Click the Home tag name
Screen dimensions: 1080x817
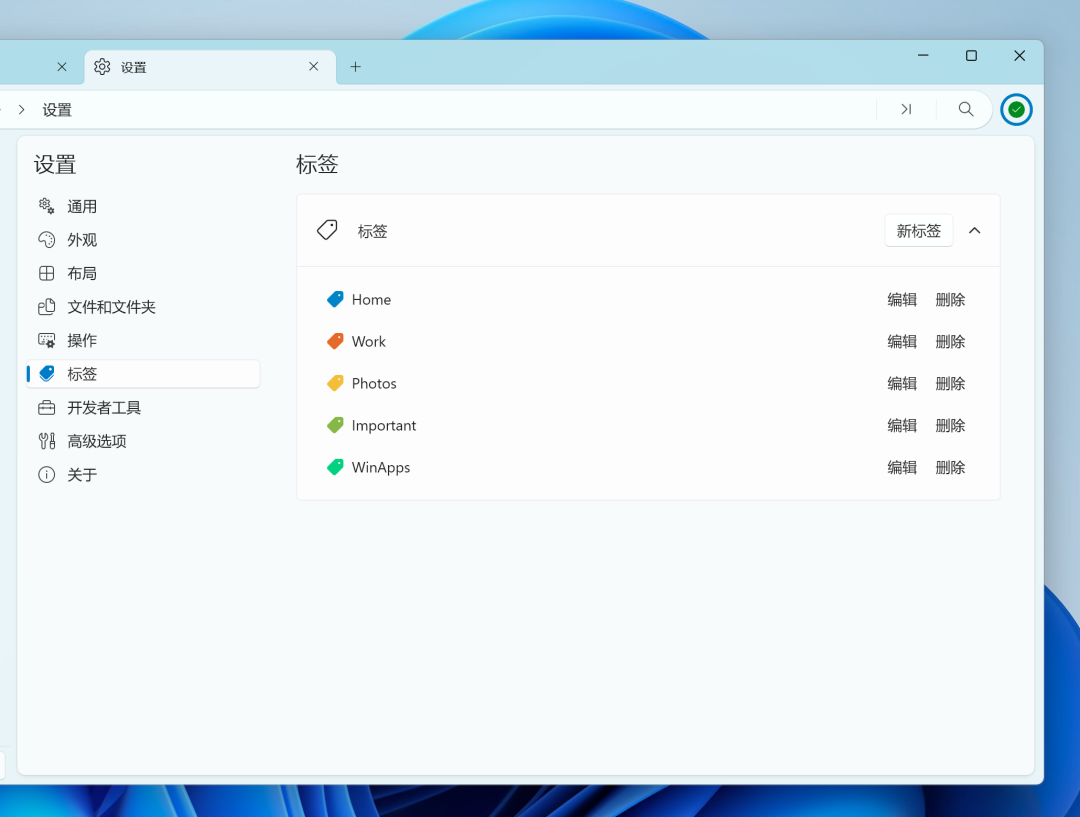(x=371, y=300)
